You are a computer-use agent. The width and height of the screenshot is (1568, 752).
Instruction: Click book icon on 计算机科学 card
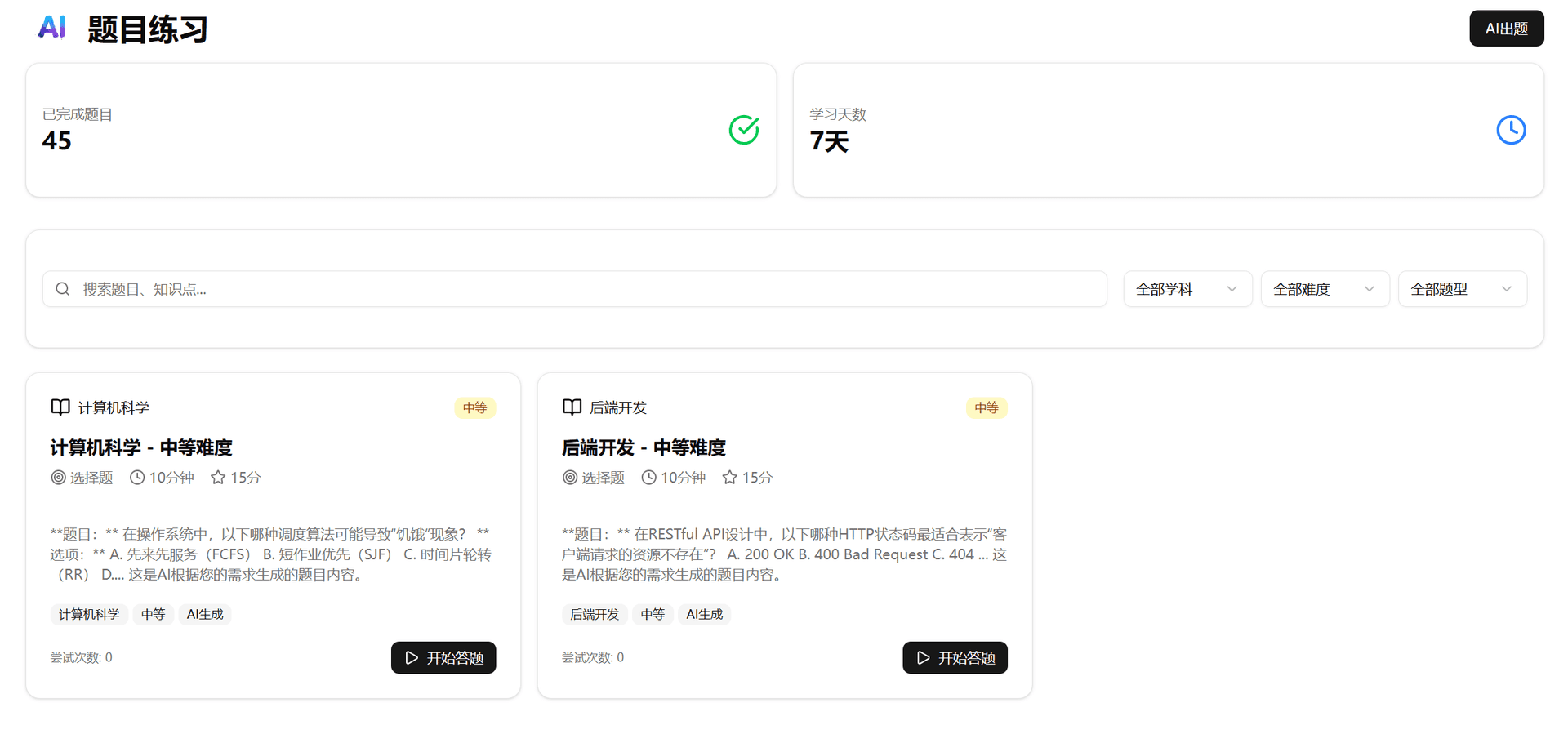(x=60, y=407)
